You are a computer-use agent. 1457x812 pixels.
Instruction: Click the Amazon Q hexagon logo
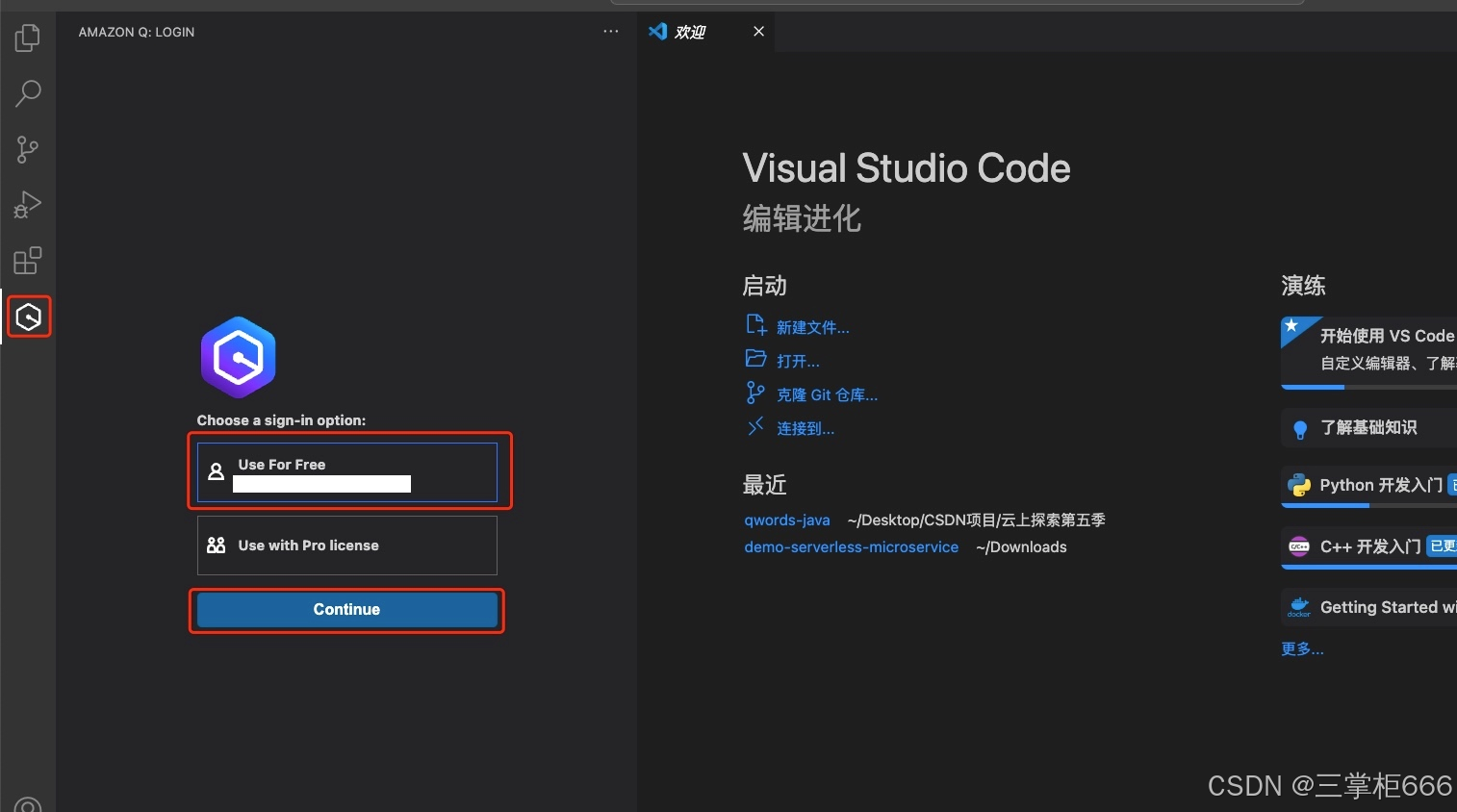[x=239, y=357]
